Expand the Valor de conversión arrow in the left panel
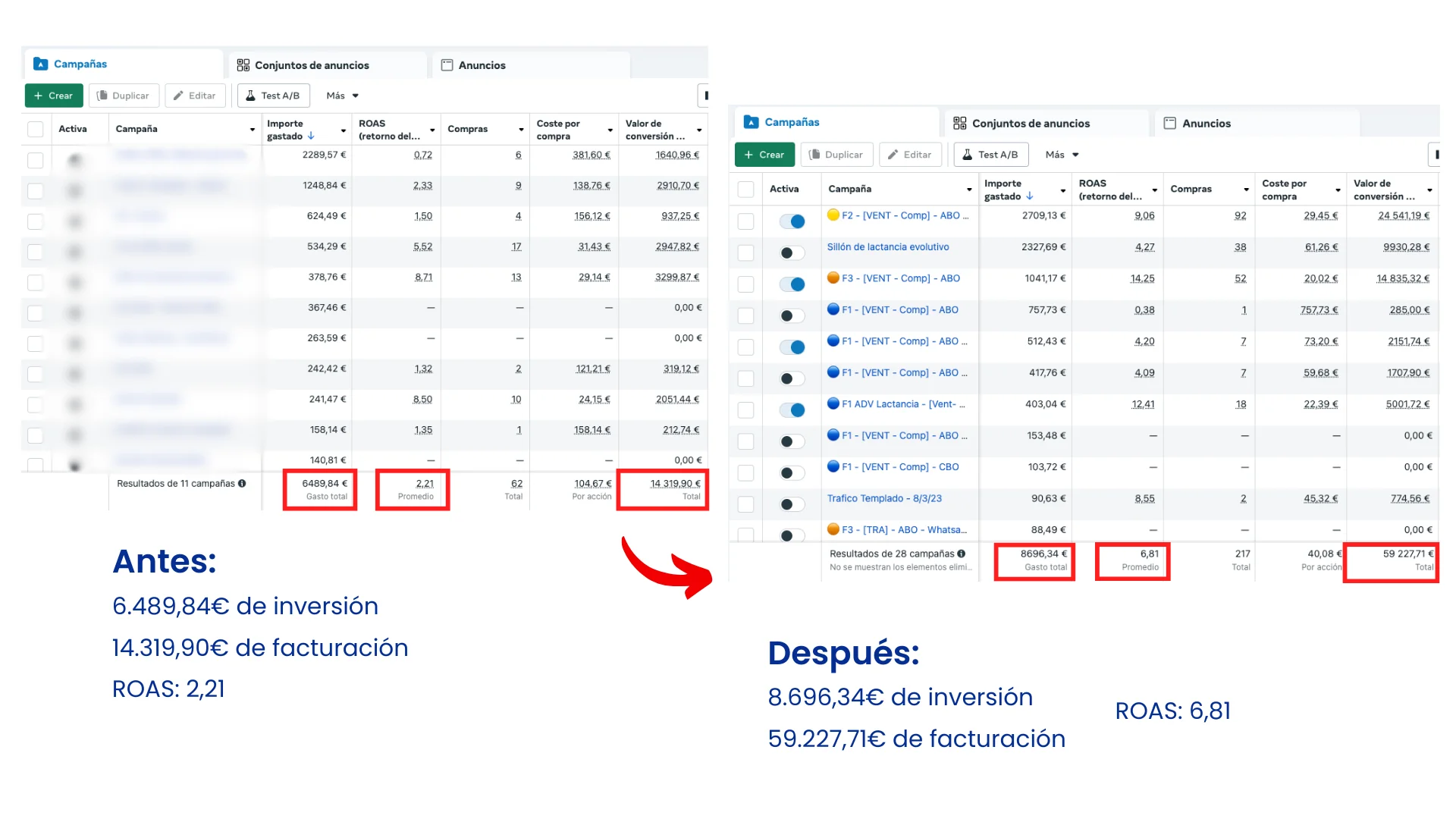This screenshot has height=819, width=1456. (699, 130)
